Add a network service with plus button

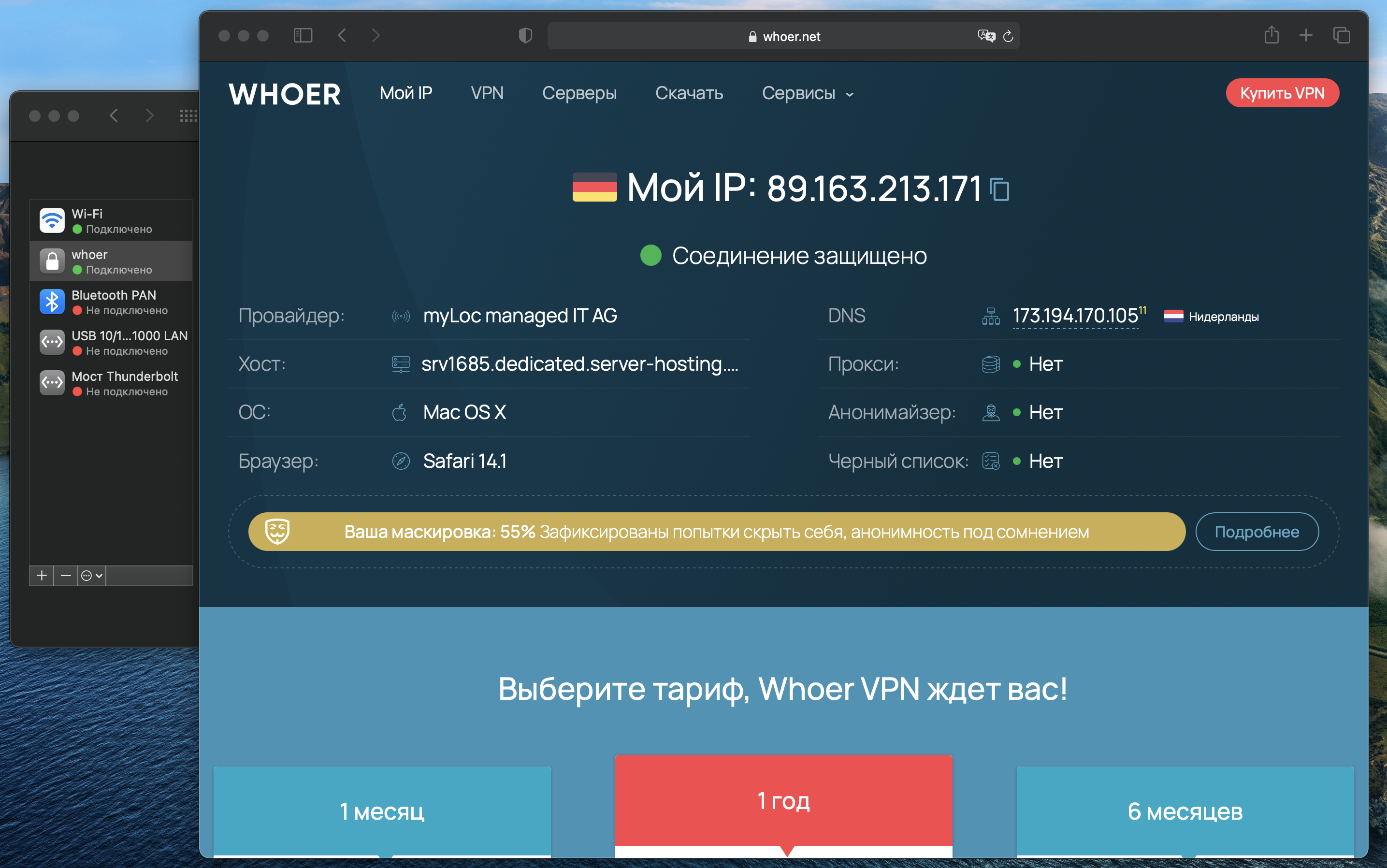(42, 576)
